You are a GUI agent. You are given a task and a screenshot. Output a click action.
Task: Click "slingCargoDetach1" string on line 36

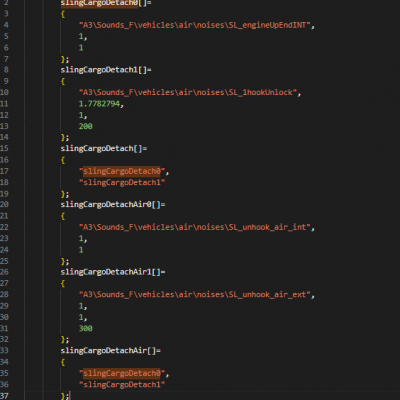(122, 385)
